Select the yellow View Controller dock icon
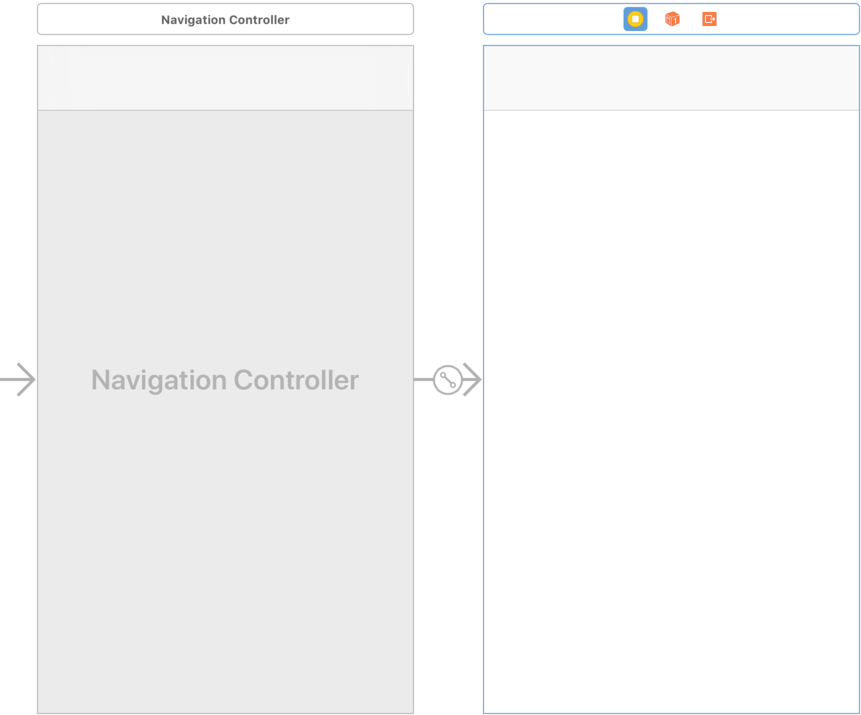Image resolution: width=861 pixels, height=715 pixels. pyautogui.click(x=635, y=19)
